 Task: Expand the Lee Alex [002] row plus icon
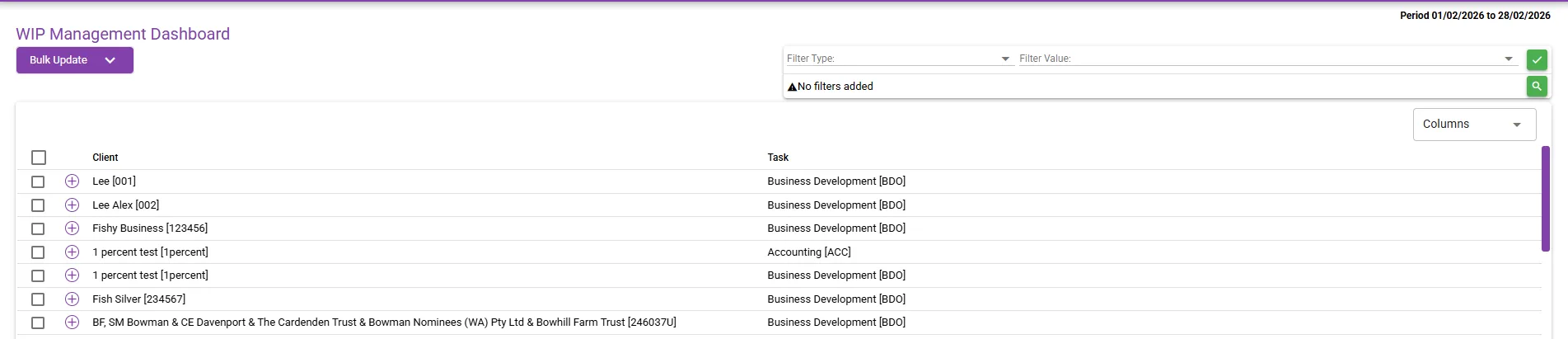72,205
